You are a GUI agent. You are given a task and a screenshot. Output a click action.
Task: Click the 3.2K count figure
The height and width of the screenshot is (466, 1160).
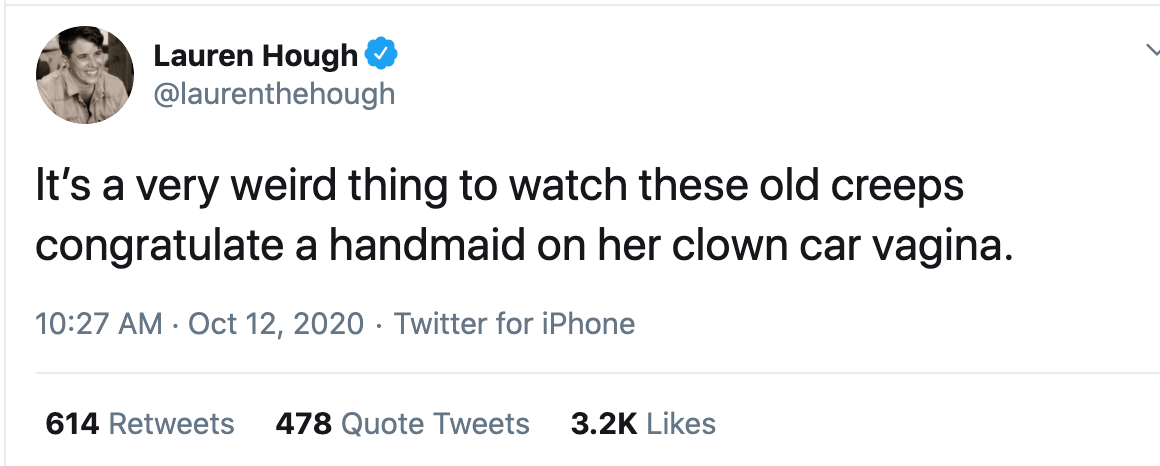coord(604,424)
